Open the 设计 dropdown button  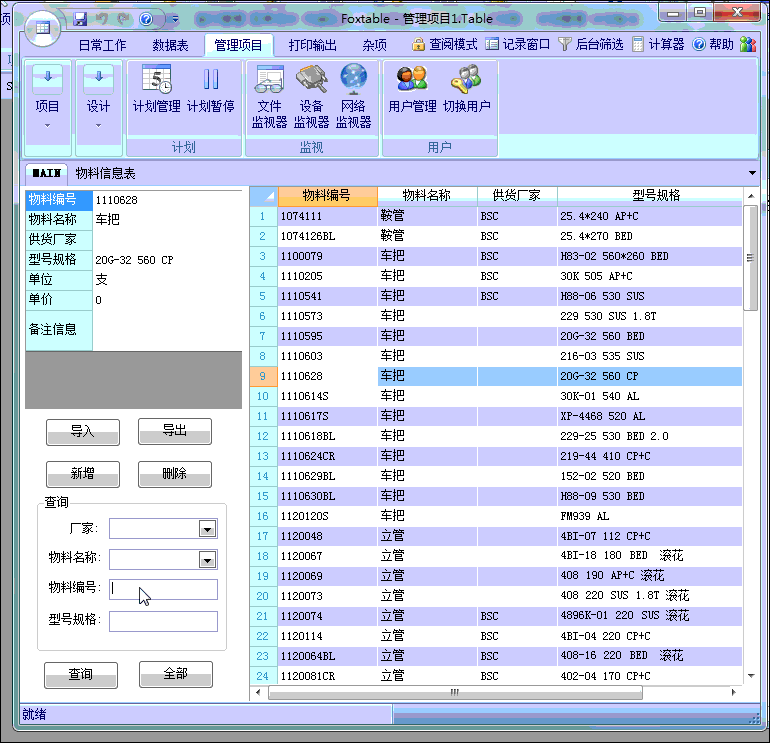coord(98,108)
